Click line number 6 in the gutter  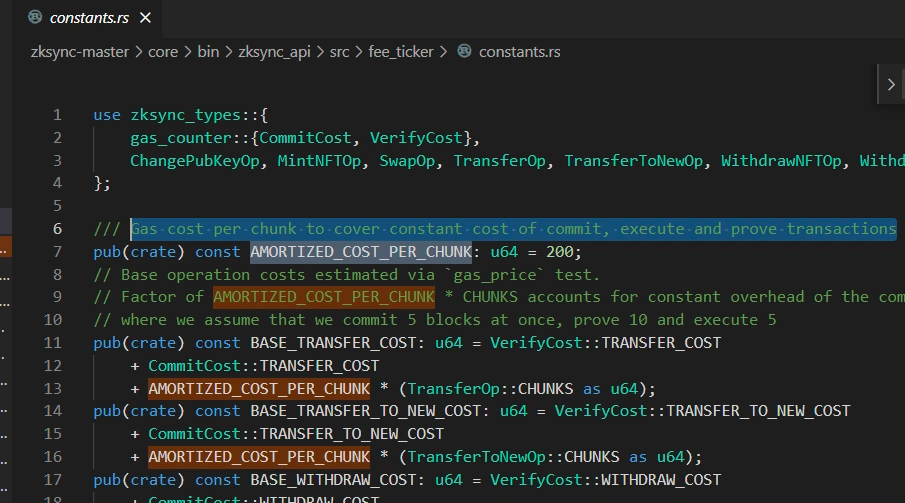(x=57, y=229)
